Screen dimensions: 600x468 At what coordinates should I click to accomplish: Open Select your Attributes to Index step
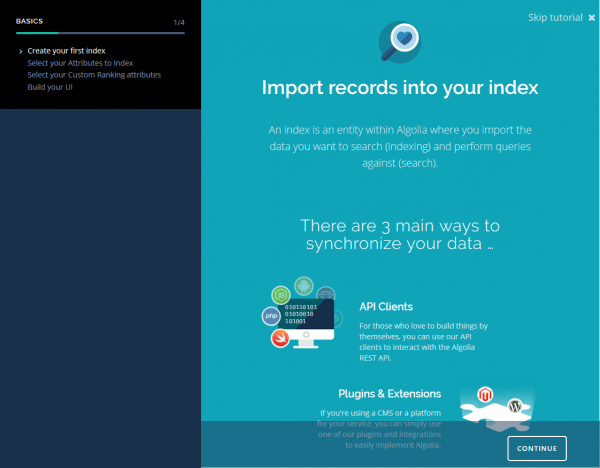[80, 63]
